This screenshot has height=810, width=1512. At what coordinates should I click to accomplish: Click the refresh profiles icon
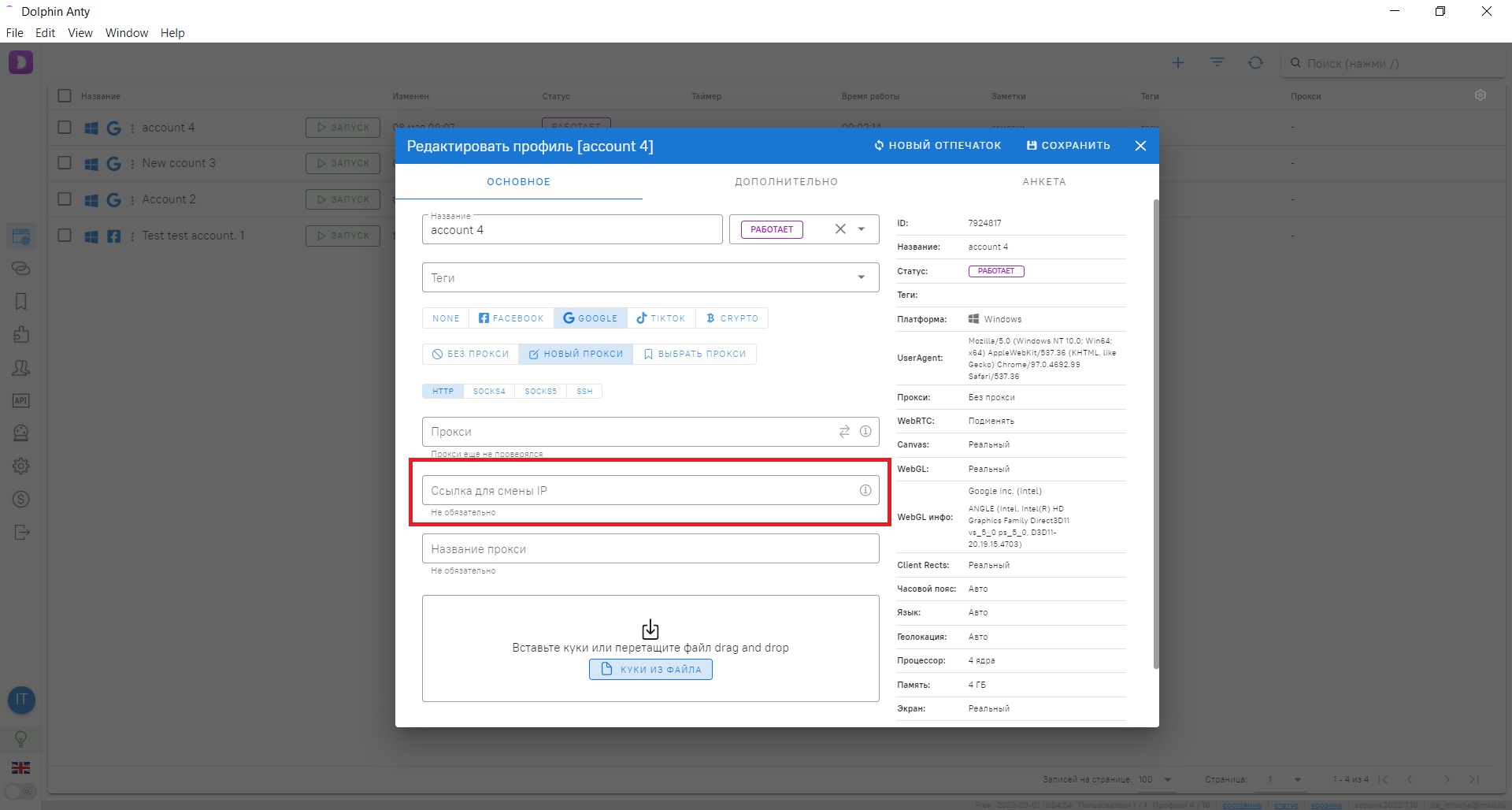coord(1255,63)
